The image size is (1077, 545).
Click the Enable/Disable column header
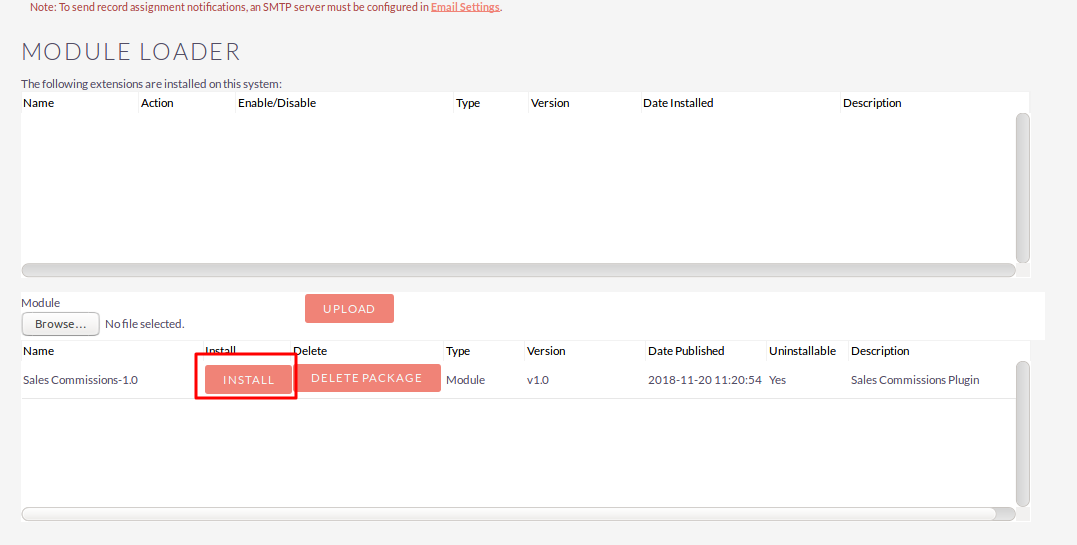tap(277, 103)
